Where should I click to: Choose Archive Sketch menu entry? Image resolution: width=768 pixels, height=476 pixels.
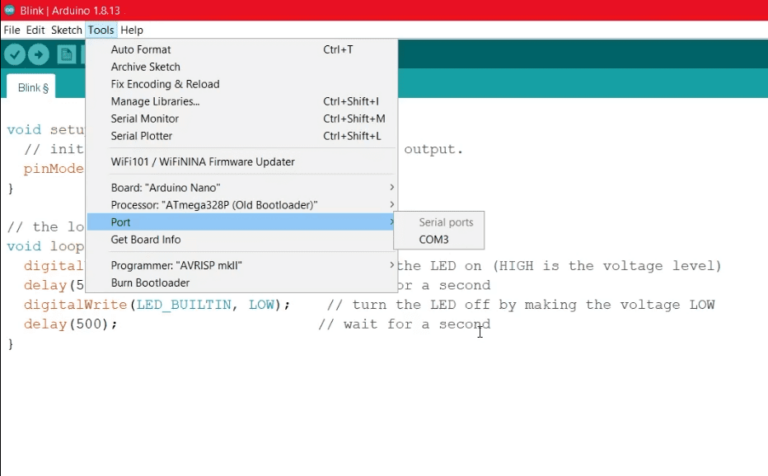tap(242, 67)
